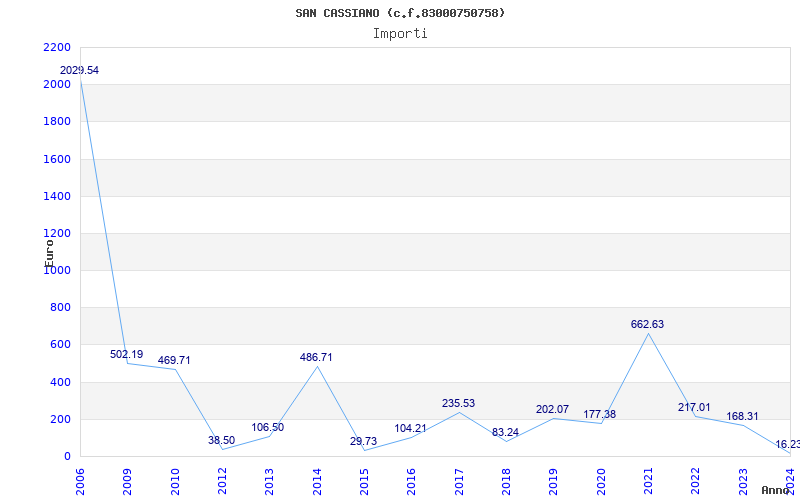This screenshot has width=800, height=500.
Task: Click the 2006 x-axis year label
Action: tap(80, 481)
